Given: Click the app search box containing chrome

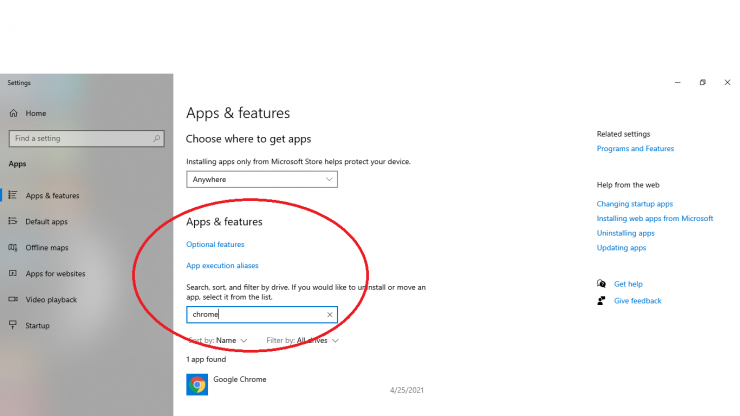Looking at the screenshot, I should pyautogui.click(x=262, y=314).
